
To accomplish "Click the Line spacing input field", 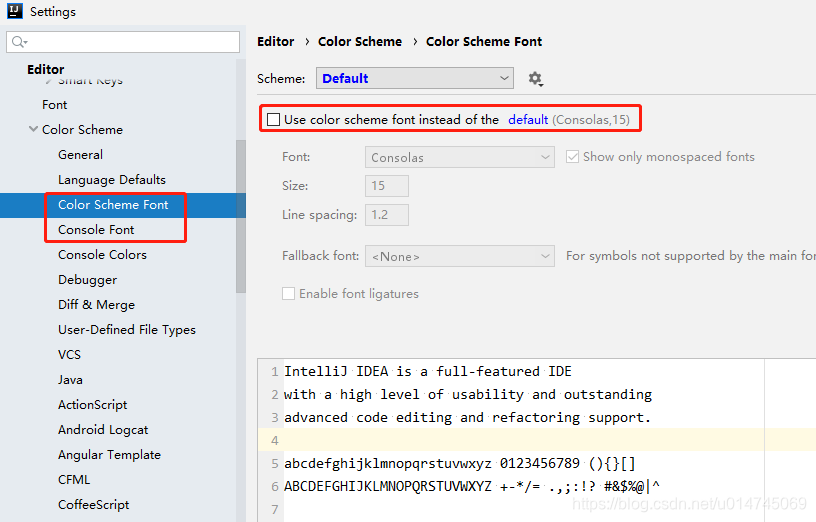I will click(x=387, y=215).
